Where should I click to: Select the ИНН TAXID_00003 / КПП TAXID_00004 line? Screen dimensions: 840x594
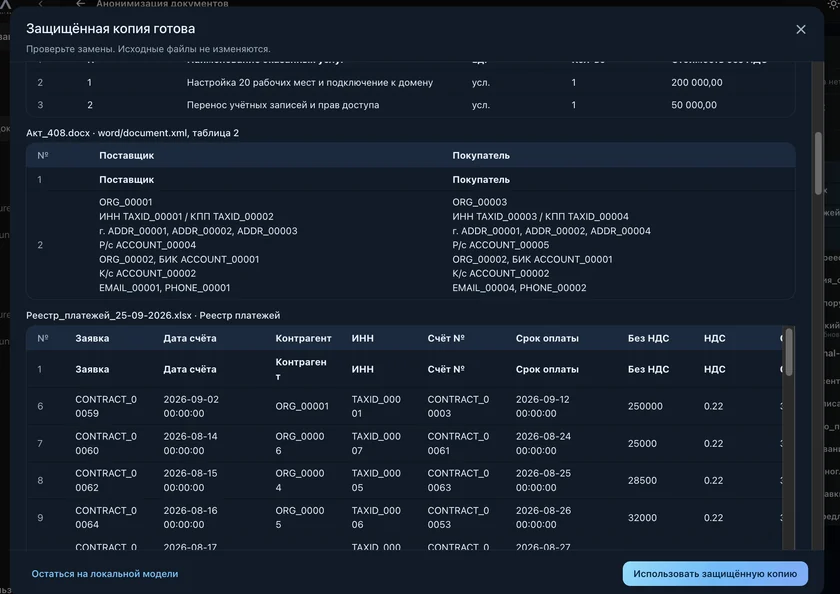pyautogui.click(x=541, y=216)
